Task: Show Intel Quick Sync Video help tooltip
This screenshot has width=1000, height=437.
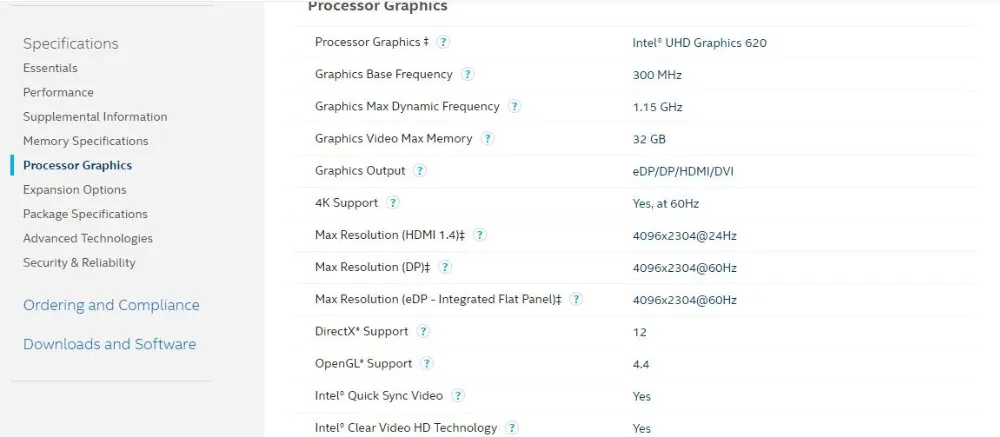Action: (457, 396)
